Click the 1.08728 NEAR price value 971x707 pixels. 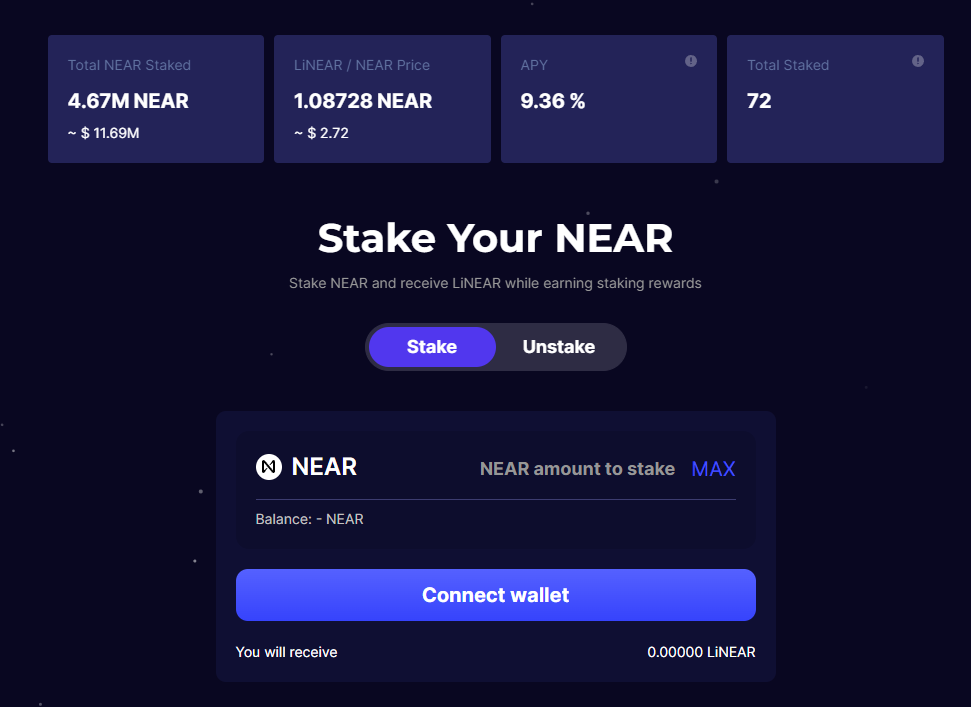[x=363, y=101]
